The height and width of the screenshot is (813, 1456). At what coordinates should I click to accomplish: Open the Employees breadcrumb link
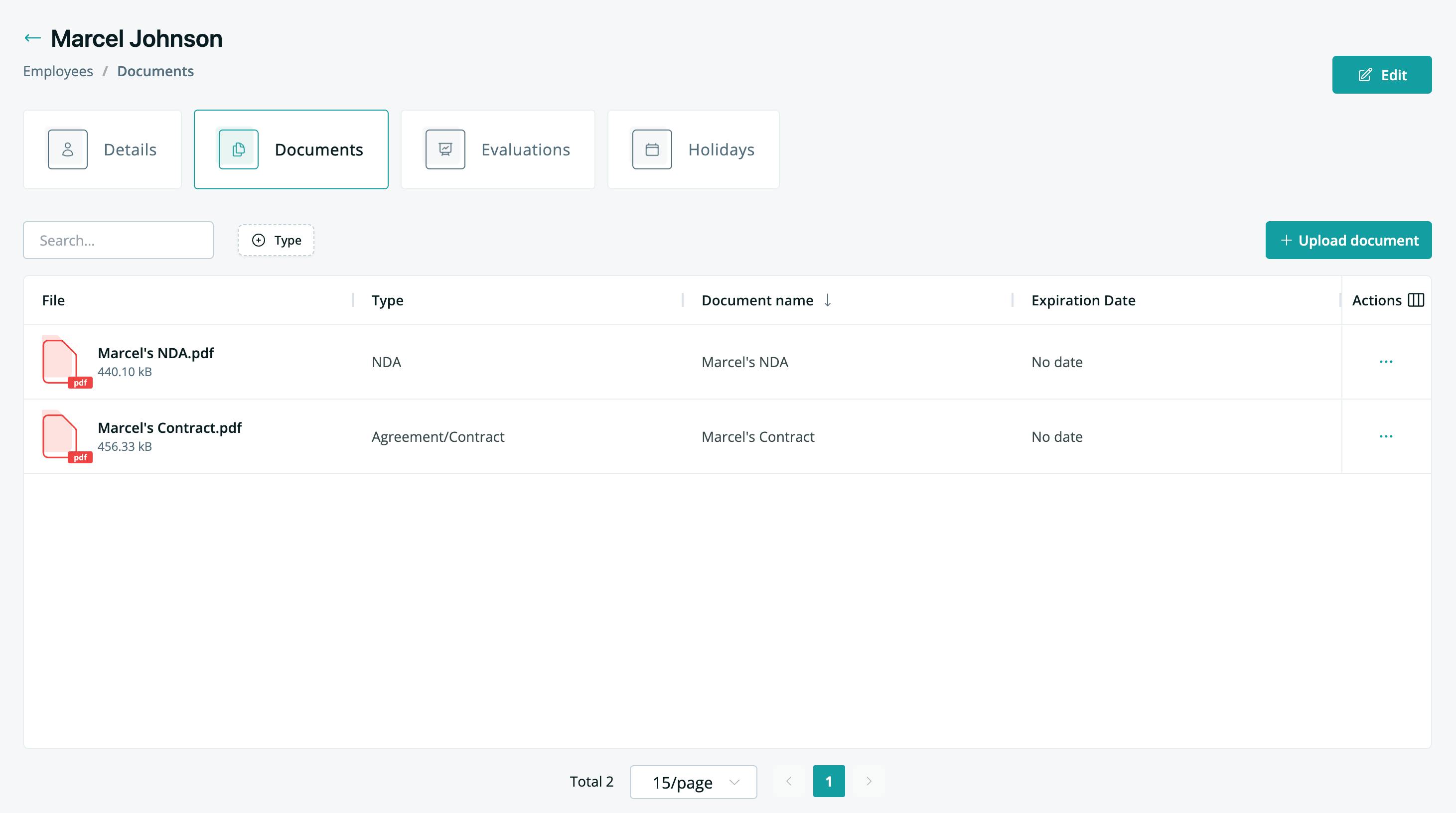click(x=58, y=71)
